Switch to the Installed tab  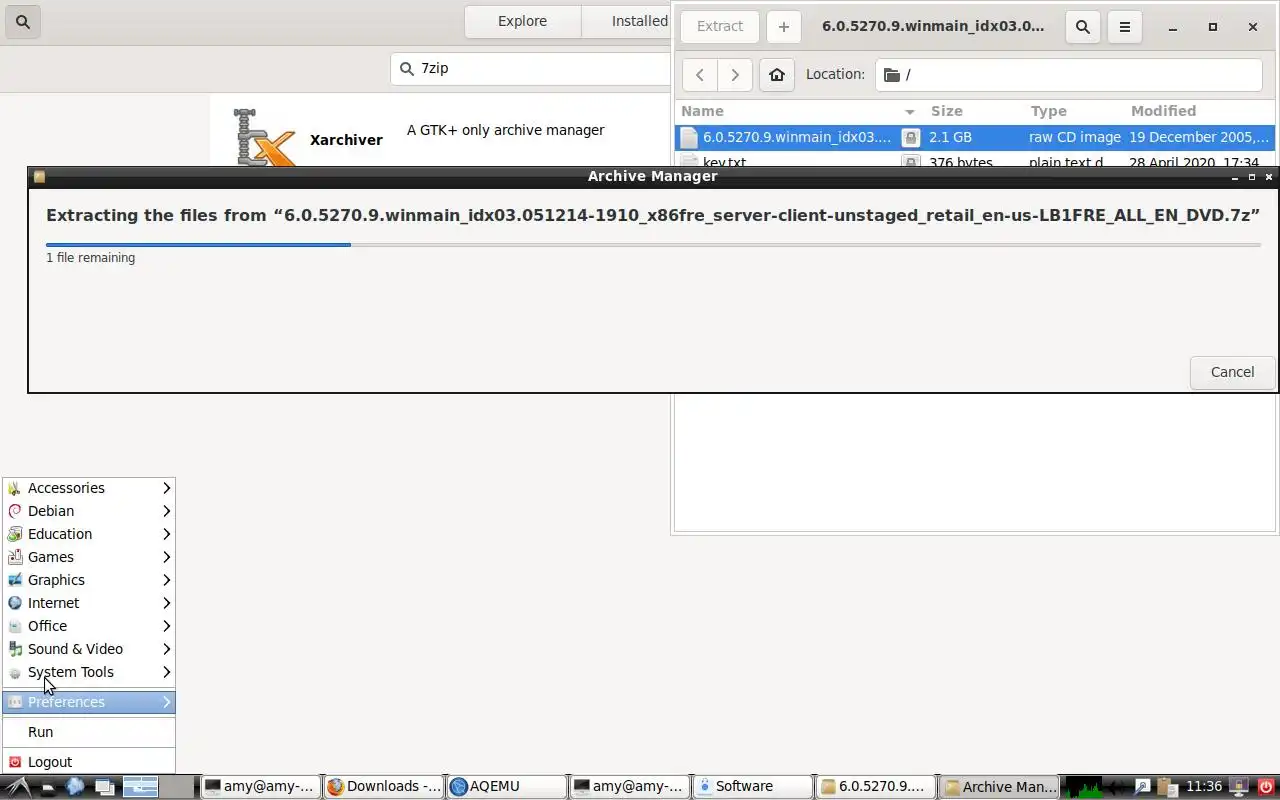pos(640,21)
